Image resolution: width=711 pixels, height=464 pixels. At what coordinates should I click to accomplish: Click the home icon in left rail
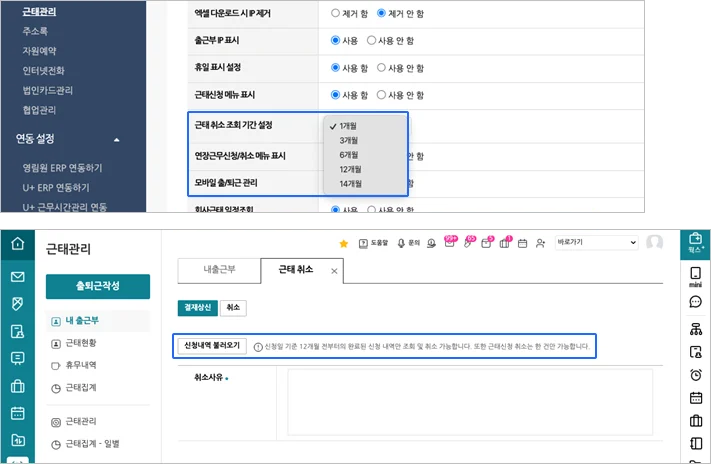17,243
